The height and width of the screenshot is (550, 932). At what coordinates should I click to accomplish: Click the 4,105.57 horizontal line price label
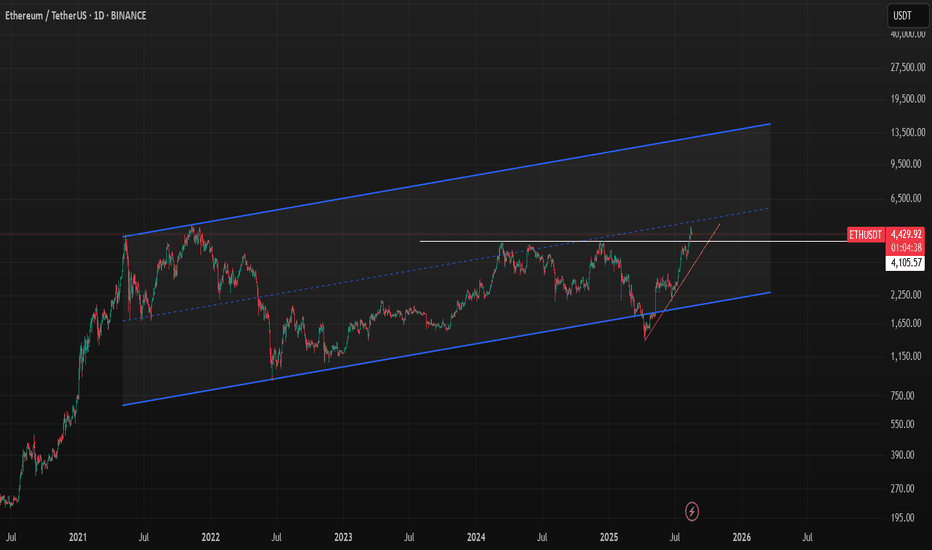point(906,263)
